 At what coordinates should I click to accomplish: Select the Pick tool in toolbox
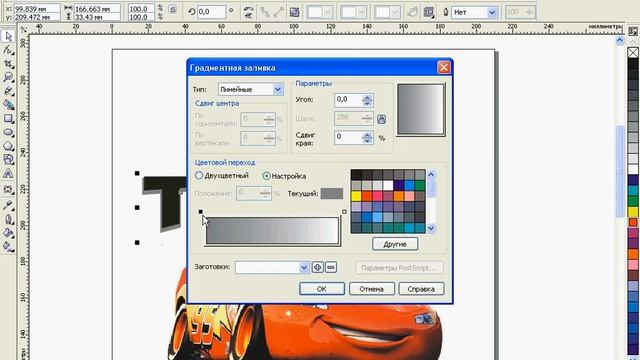point(8,36)
